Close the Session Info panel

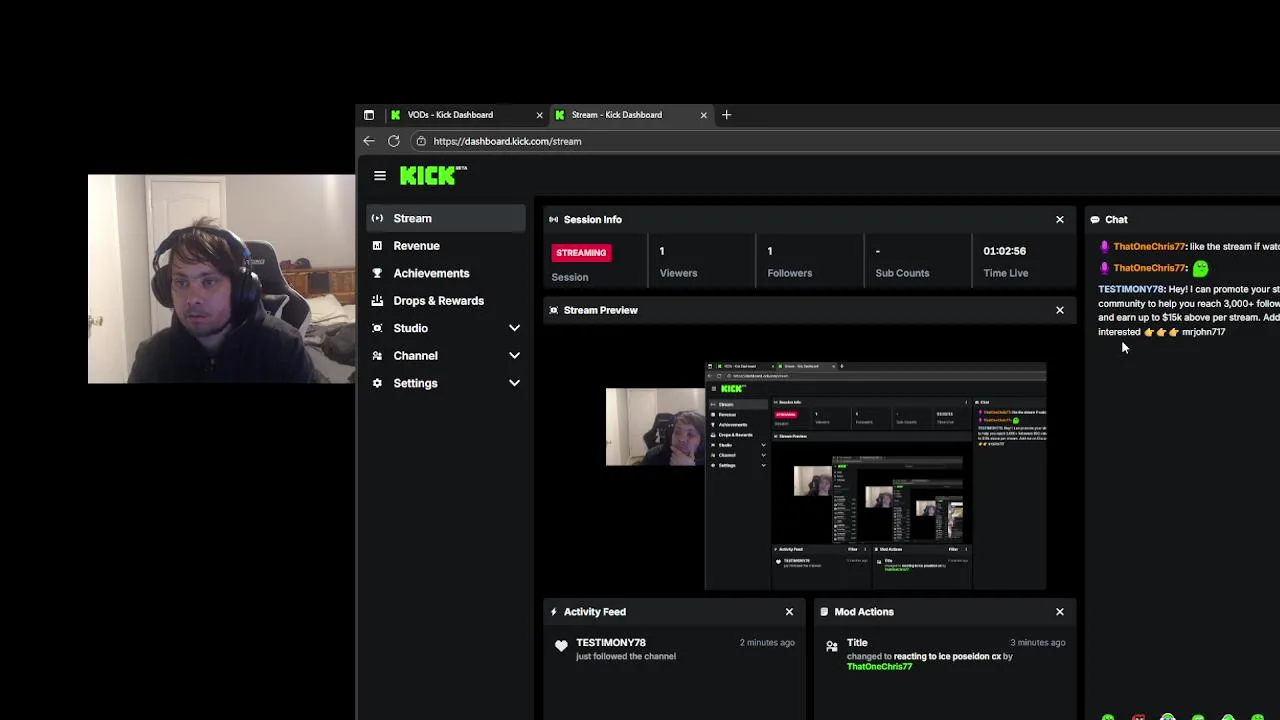1060,219
